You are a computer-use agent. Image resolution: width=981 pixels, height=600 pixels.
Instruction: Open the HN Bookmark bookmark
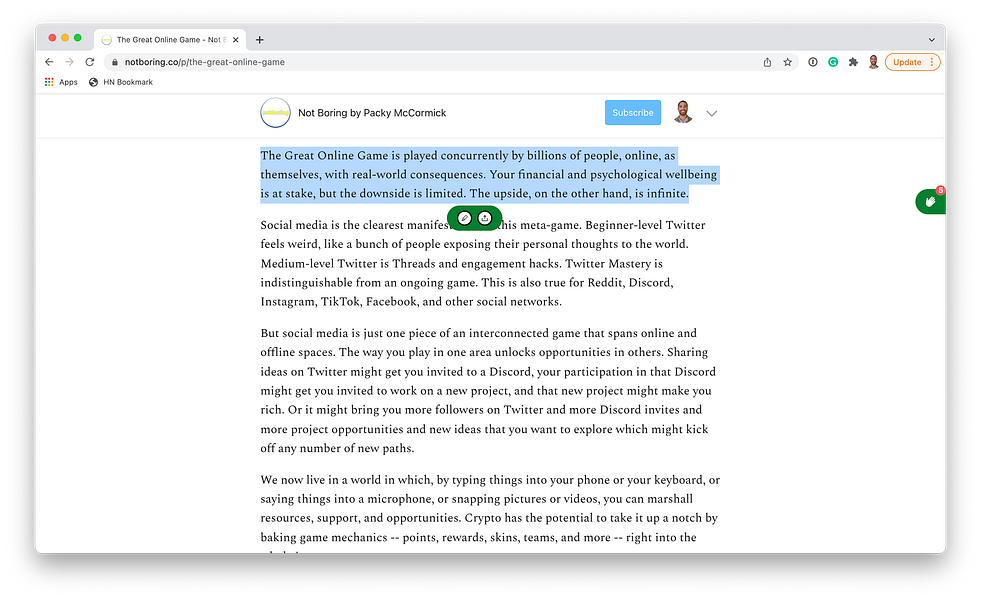tap(121, 82)
